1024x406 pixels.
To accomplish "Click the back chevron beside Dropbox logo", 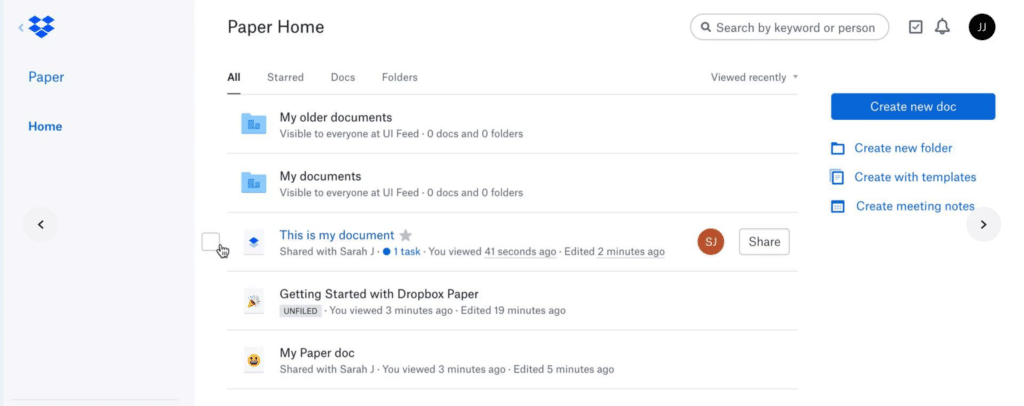I will tap(21, 27).
